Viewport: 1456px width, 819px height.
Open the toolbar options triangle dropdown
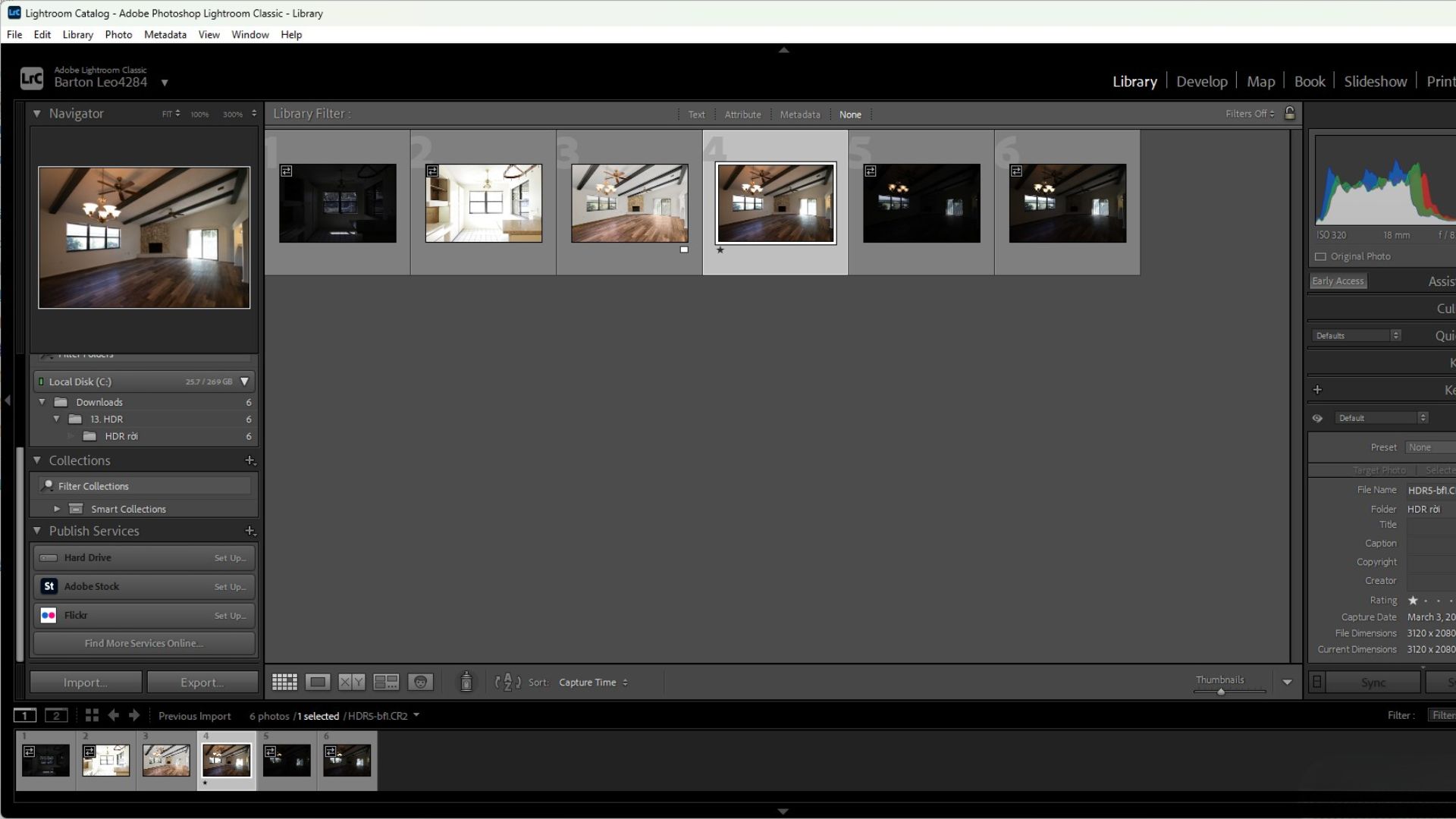[x=1287, y=682]
